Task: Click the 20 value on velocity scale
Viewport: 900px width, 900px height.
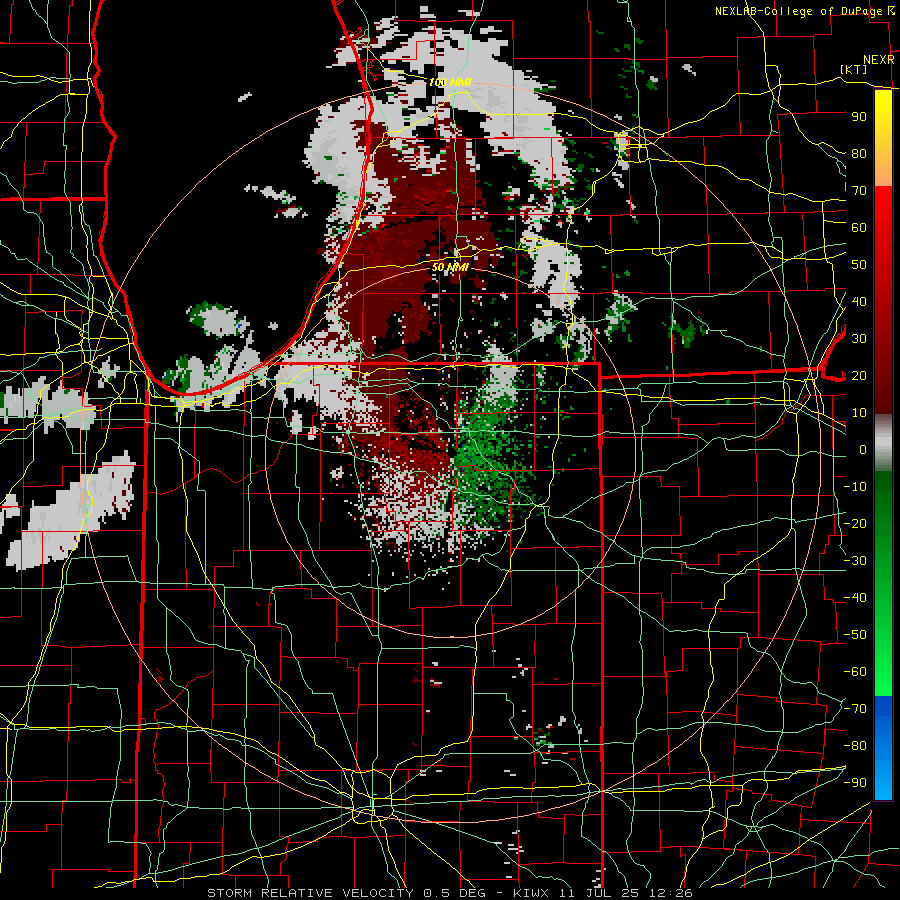Action: (859, 376)
